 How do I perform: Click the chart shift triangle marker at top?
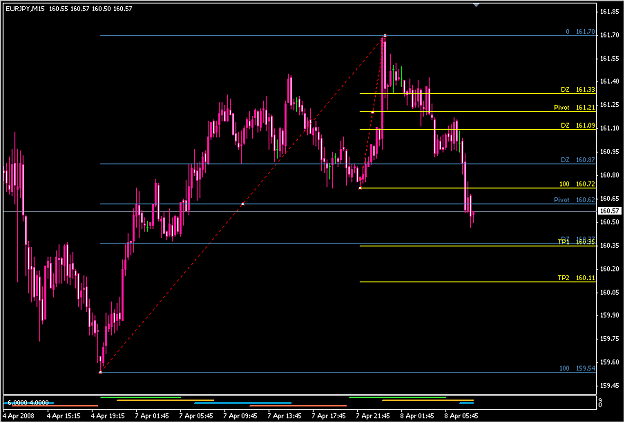pyautogui.click(x=476, y=5)
